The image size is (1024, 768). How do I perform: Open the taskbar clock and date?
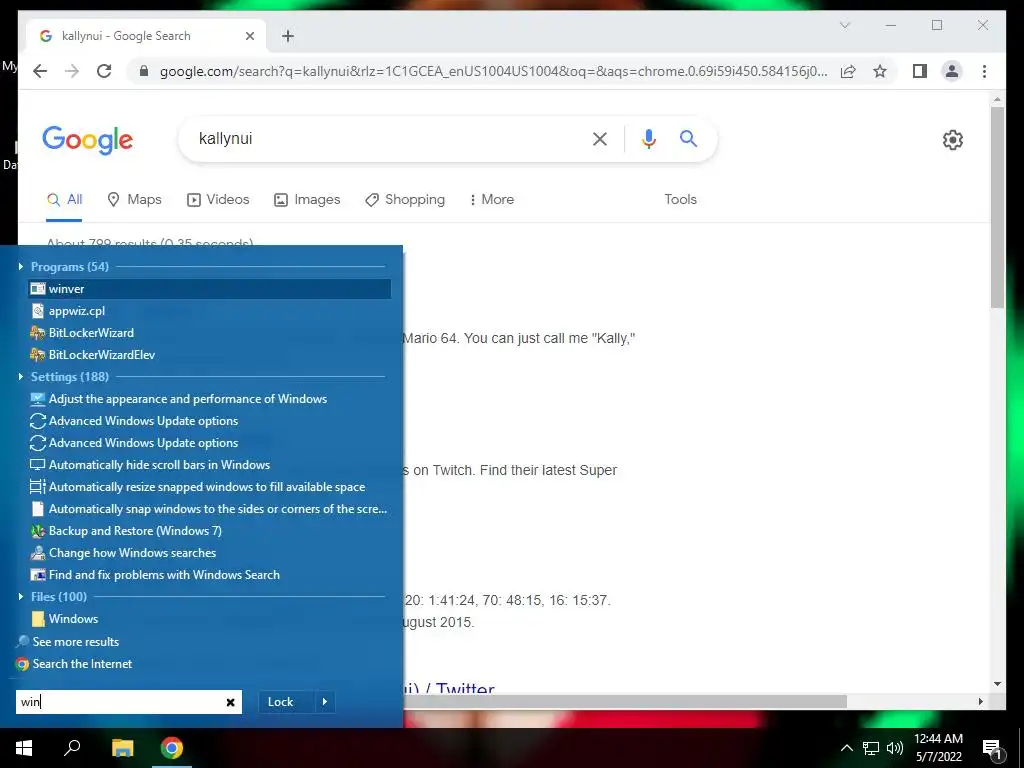pyautogui.click(x=938, y=748)
